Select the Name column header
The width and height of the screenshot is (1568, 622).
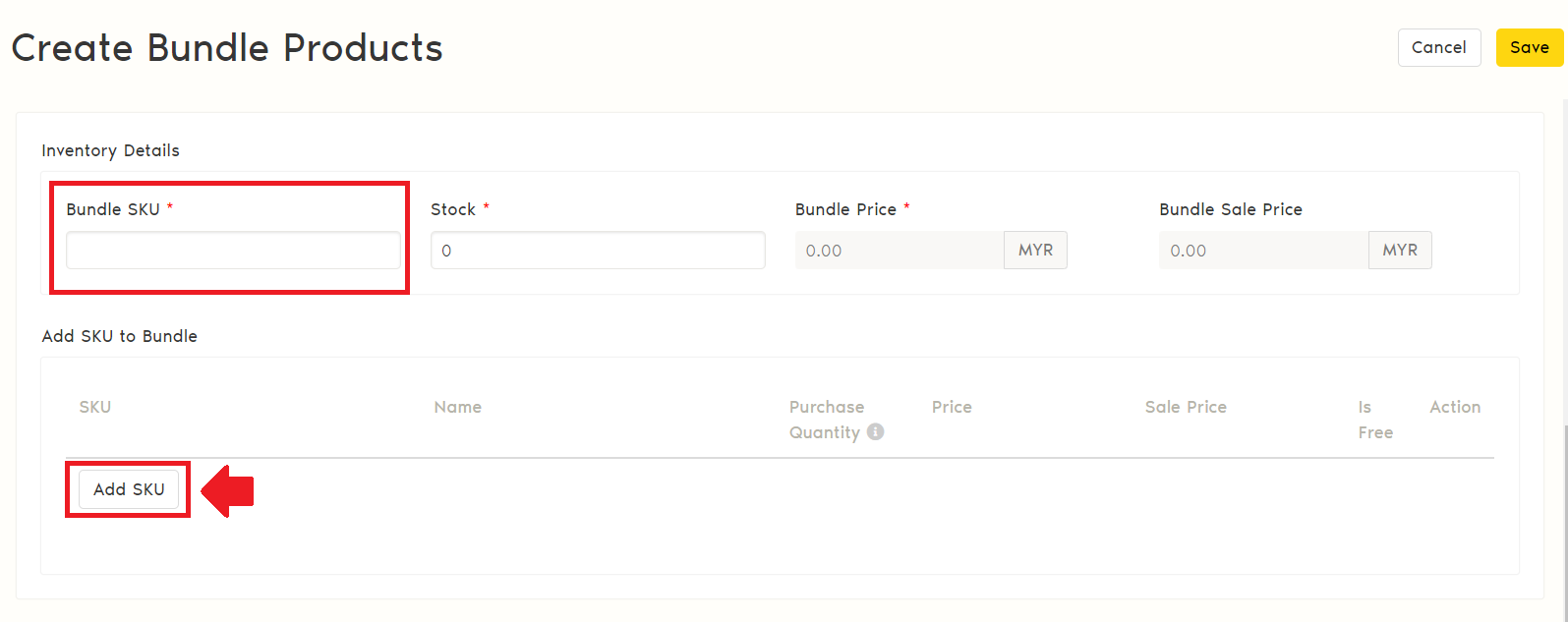458,407
